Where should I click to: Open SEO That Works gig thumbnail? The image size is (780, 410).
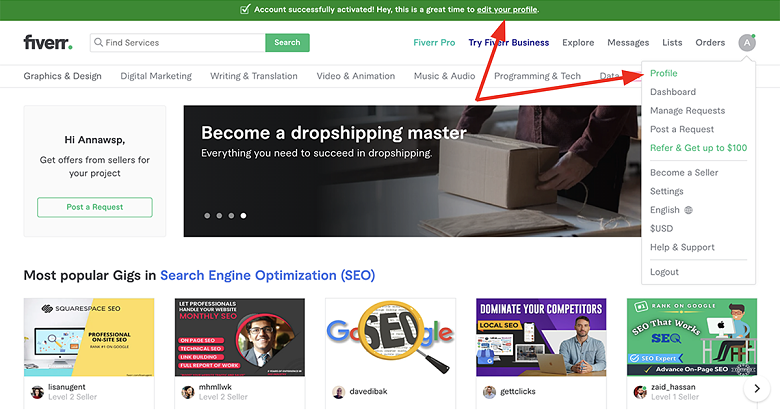(692, 337)
